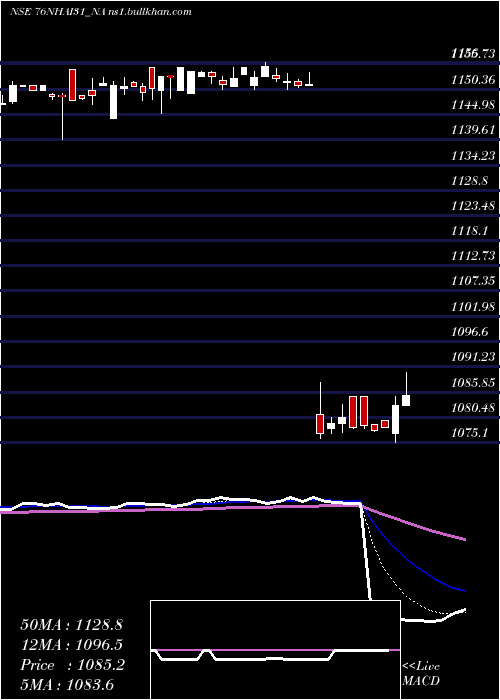This screenshot has width=500, height=700.
Task: Click the 1144.98 price axis label
Action: click(473, 105)
